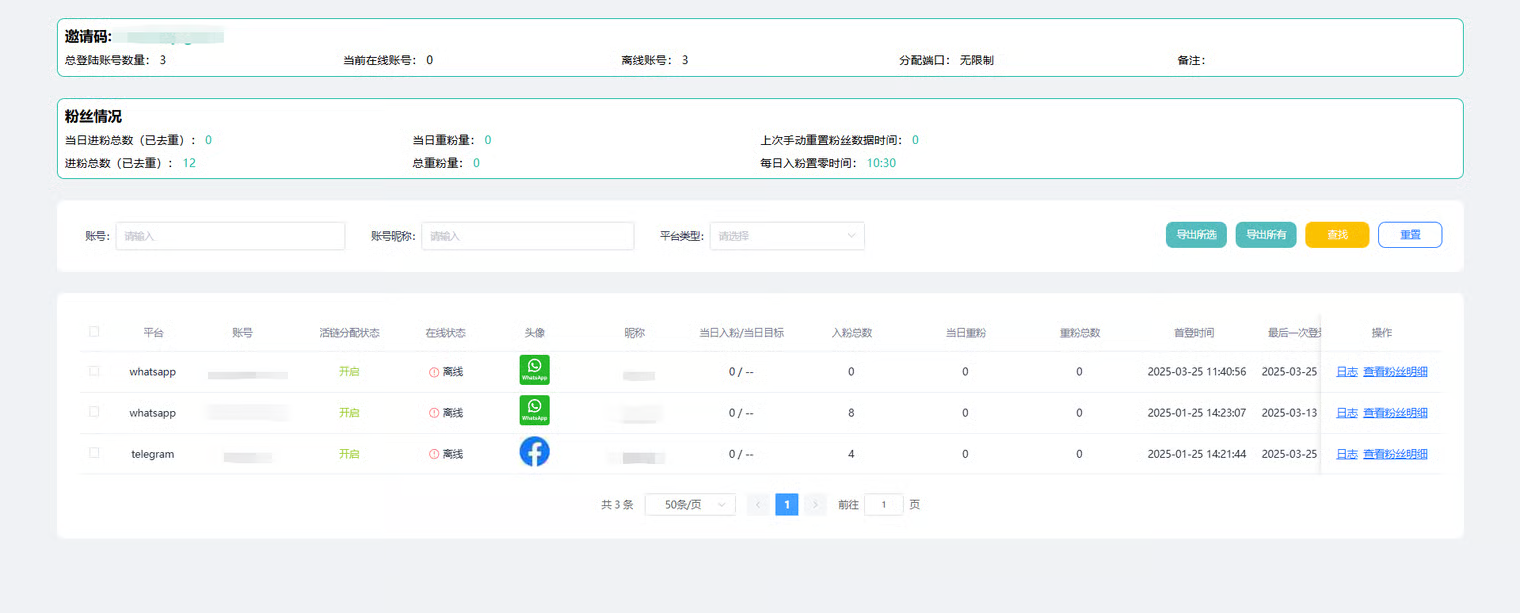Select the checkbox for the first whatsapp row
1520x613 pixels.
(94, 371)
